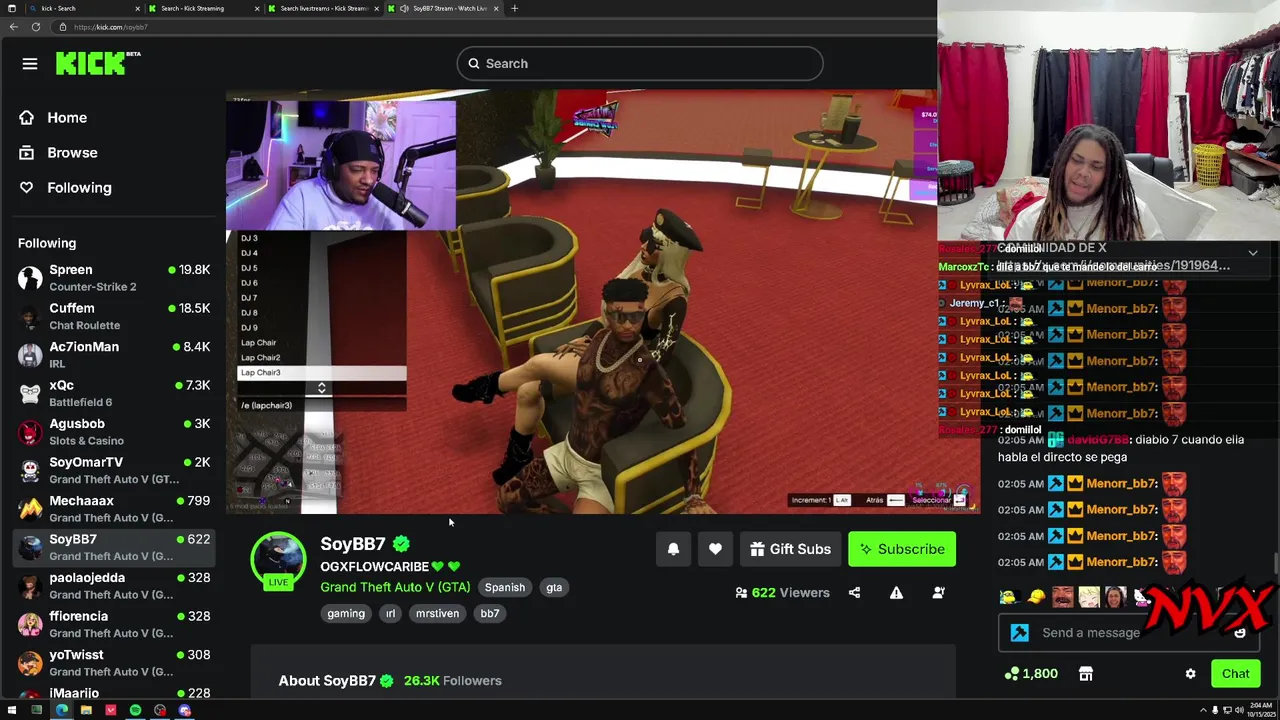Collapse the pinned chat message chevron

[x=1253, y=254]
